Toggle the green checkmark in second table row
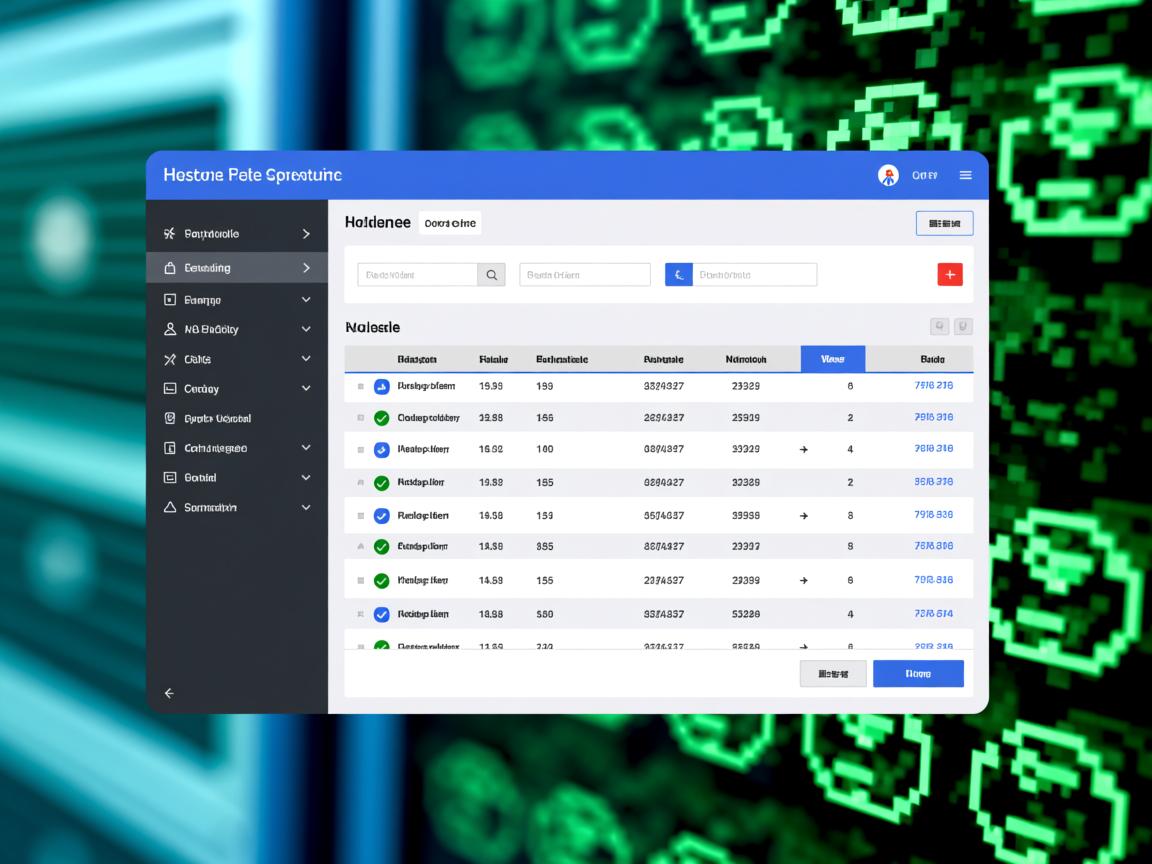Image resolution: width=1152 pixels, height=864 pixels. (x=381, y=418)
